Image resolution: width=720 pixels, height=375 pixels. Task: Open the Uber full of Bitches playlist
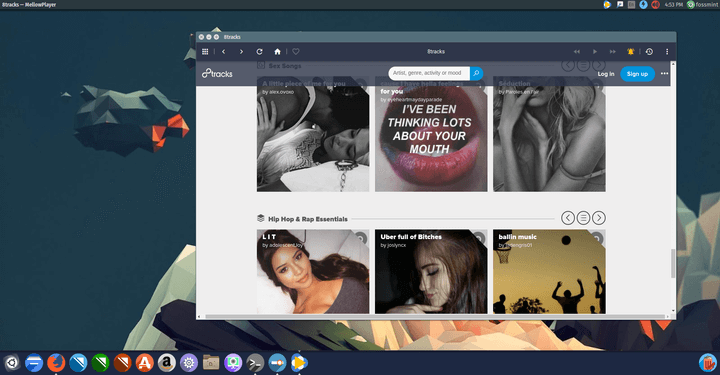(431, 272)
